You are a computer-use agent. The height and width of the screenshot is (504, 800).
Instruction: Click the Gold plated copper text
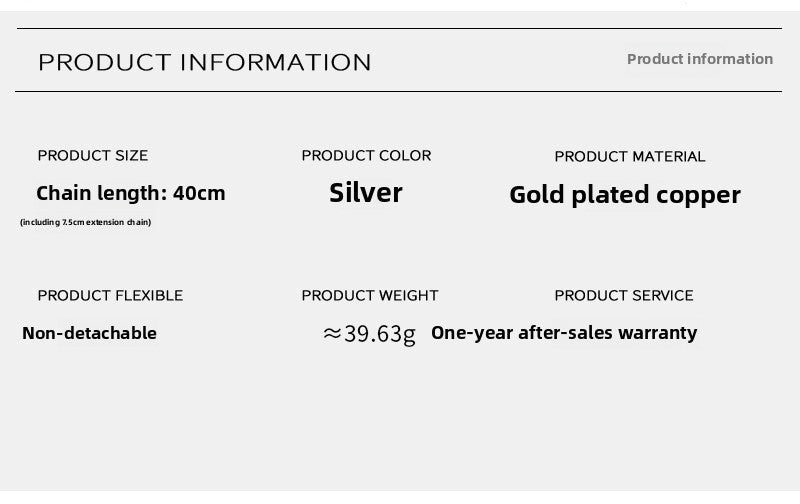point(625,195)
